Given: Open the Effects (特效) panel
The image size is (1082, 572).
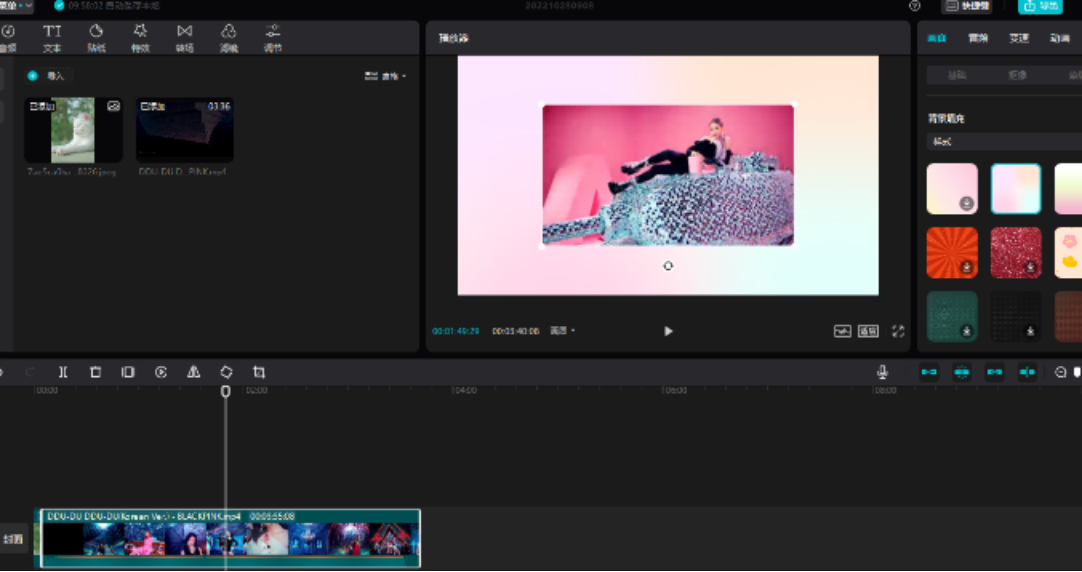Looking at the screenshot, I should coord(140,38).
